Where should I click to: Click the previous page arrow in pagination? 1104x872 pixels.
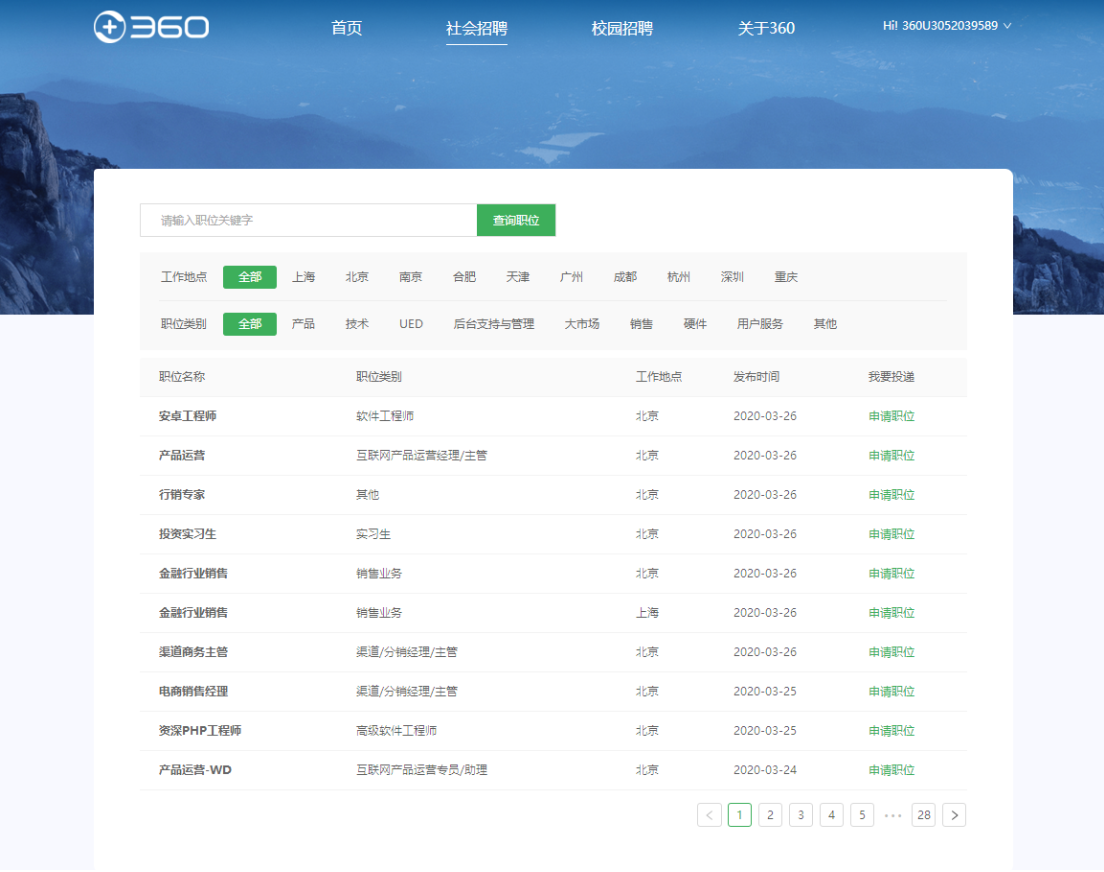click(709, 815)
